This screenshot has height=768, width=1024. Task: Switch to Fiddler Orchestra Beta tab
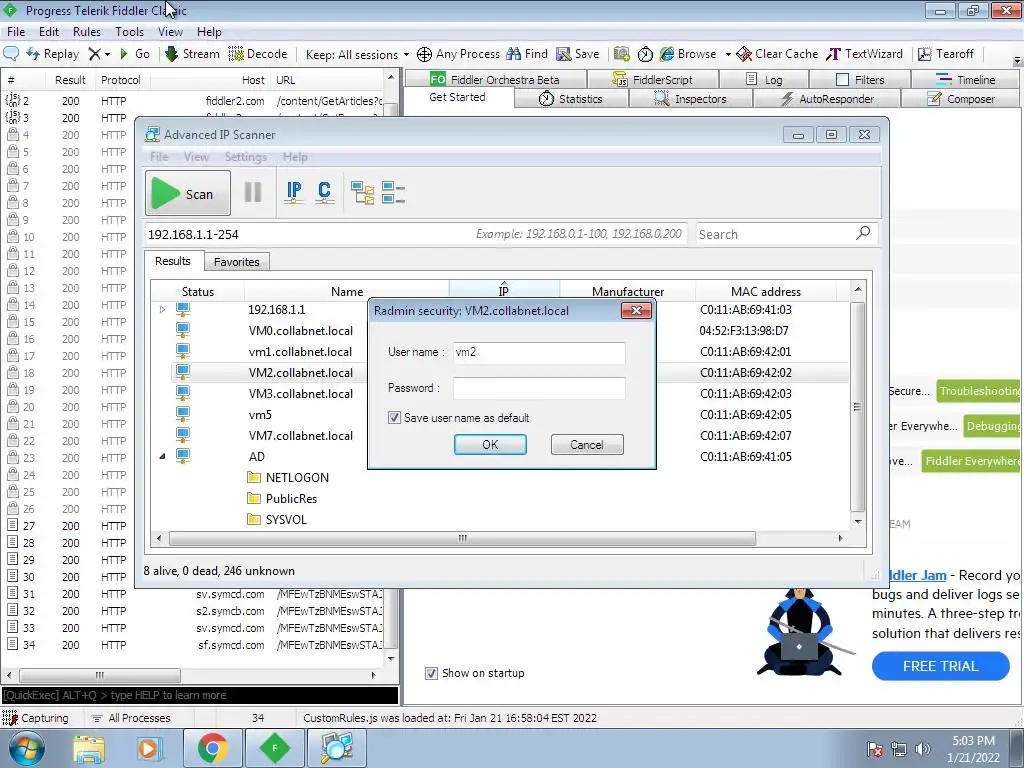tap(495, 79)
